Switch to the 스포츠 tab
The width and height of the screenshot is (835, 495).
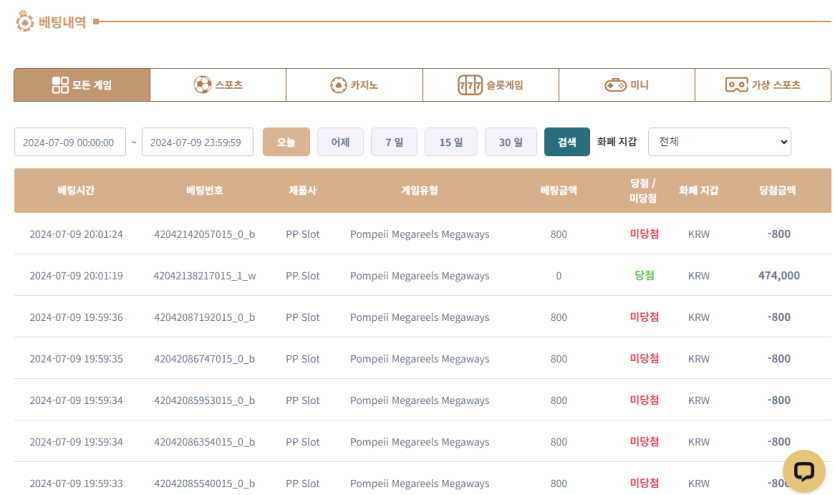coord(218,85)
